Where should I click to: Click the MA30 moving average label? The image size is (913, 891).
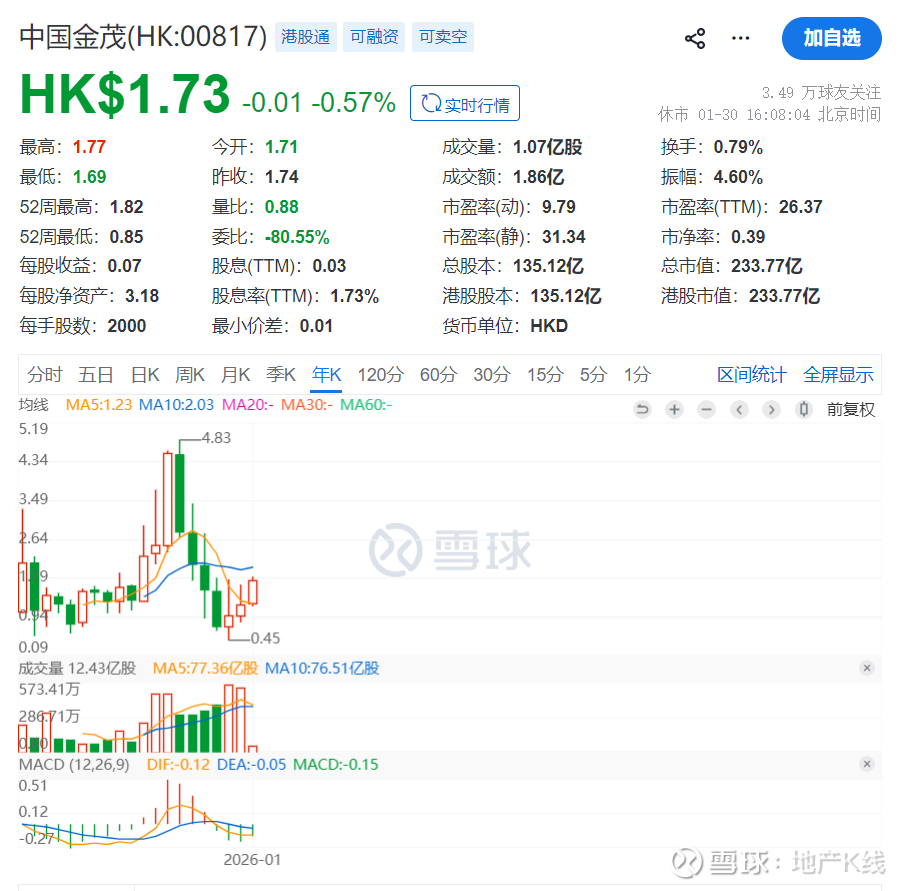click(x=307, y=405)
